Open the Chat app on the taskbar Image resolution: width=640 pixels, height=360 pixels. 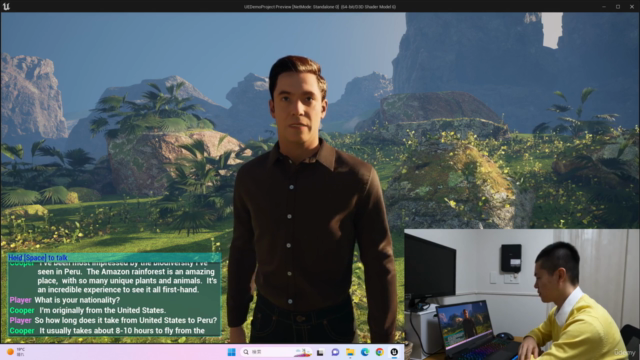pos(335,352)
